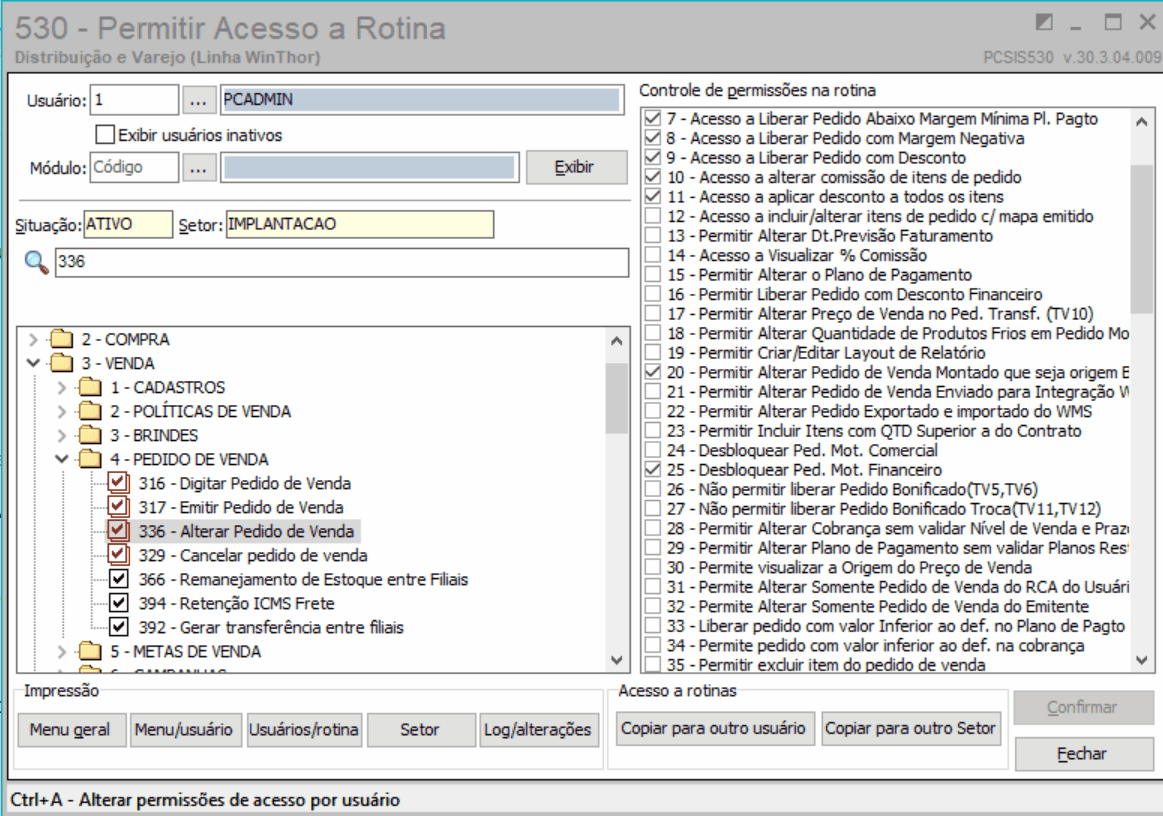Select text 30 - Permite visualizar a Origem do Preço

[849, 567]
